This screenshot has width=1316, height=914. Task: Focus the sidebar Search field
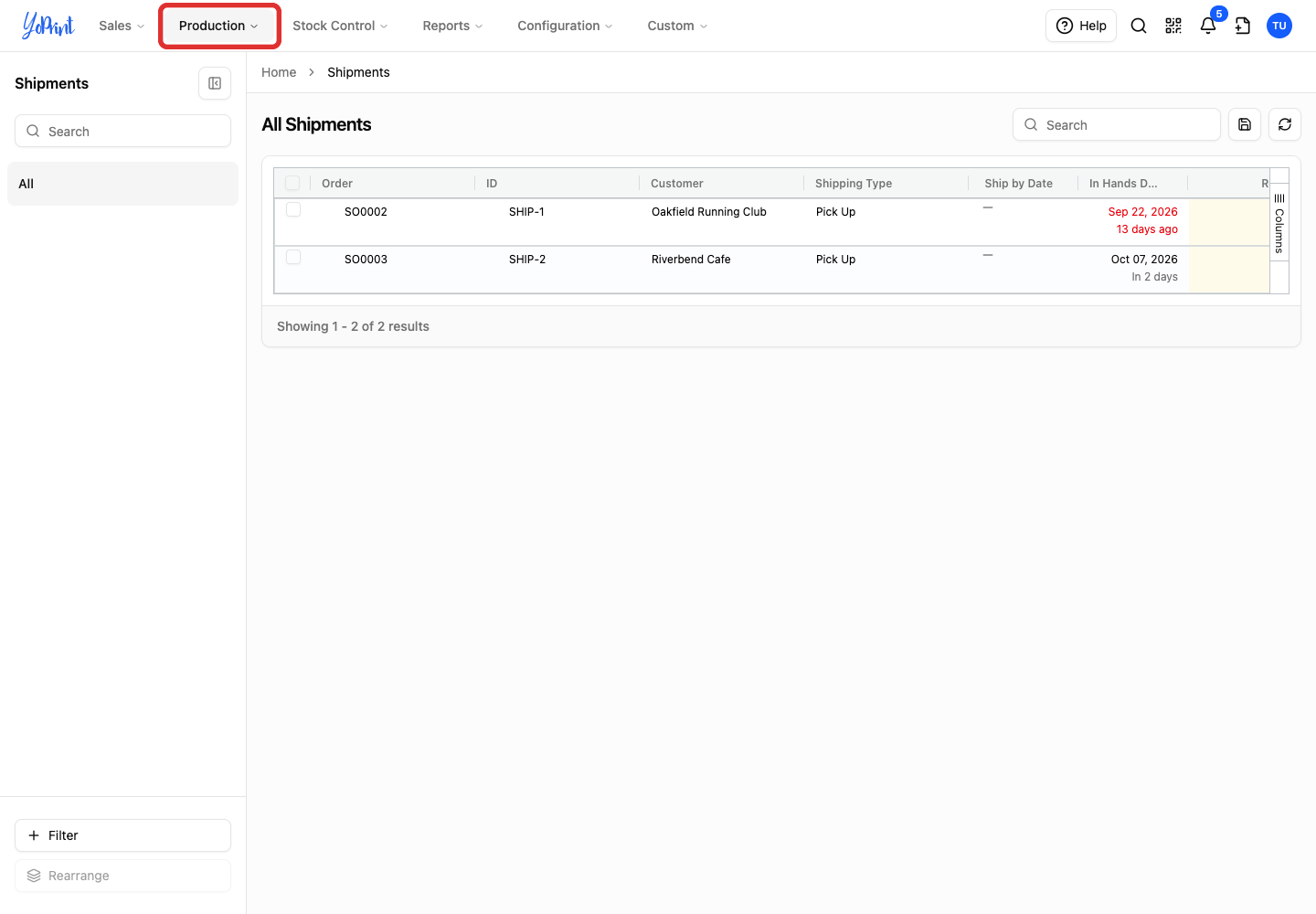click(x=122, y=131)
